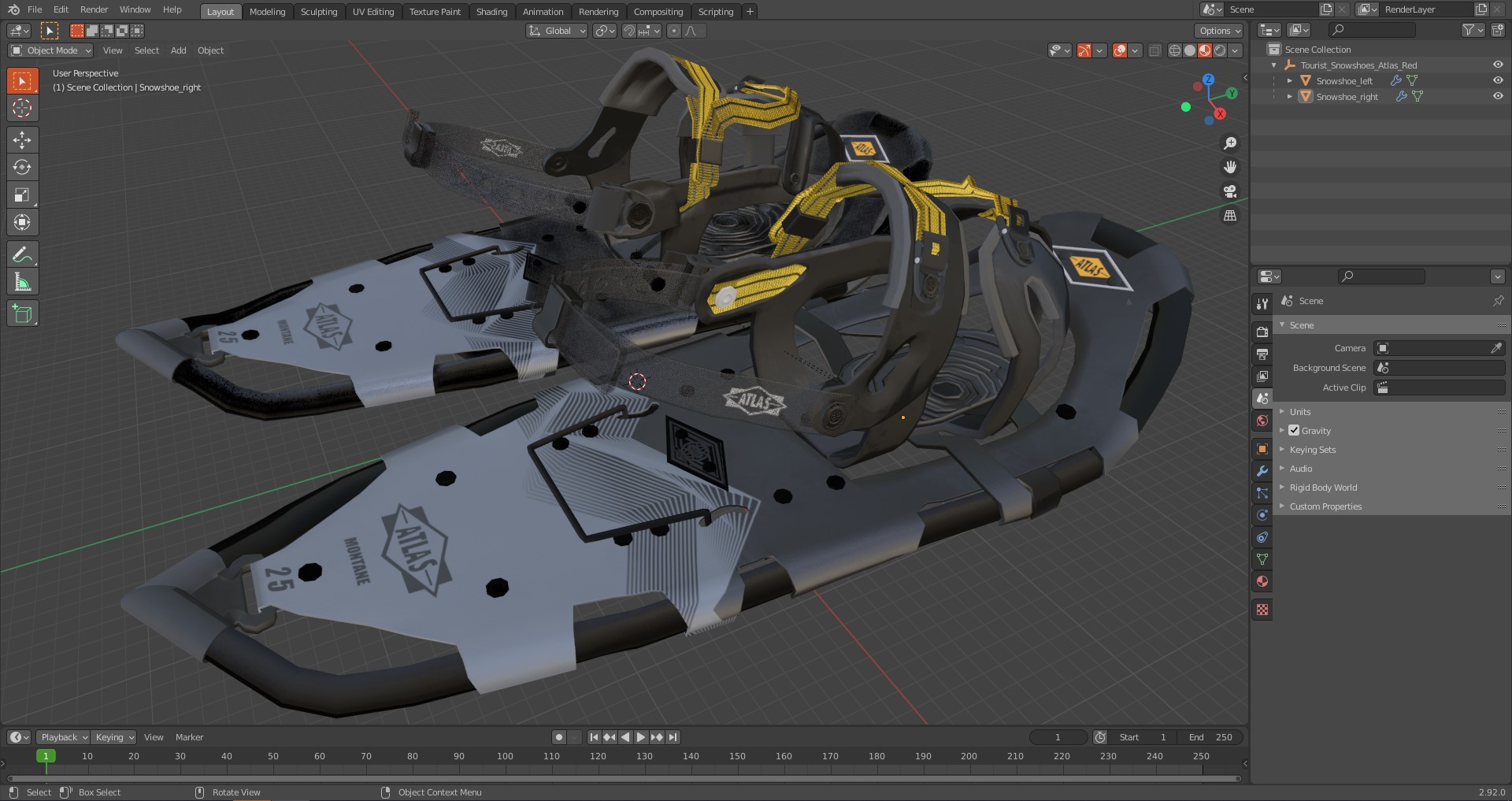The height and width of the screenshot is (801, 1512).
Task: Open the Output properties tab
Action: tap(1262, 354)
